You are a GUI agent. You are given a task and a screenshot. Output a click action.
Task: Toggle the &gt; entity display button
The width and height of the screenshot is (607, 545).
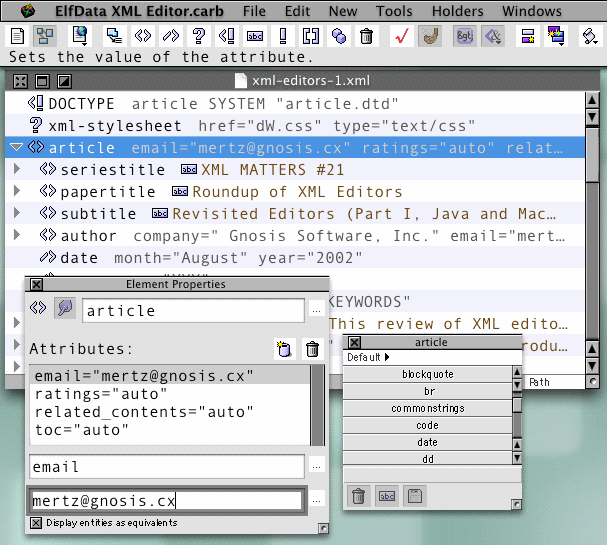tap(465, 36)
